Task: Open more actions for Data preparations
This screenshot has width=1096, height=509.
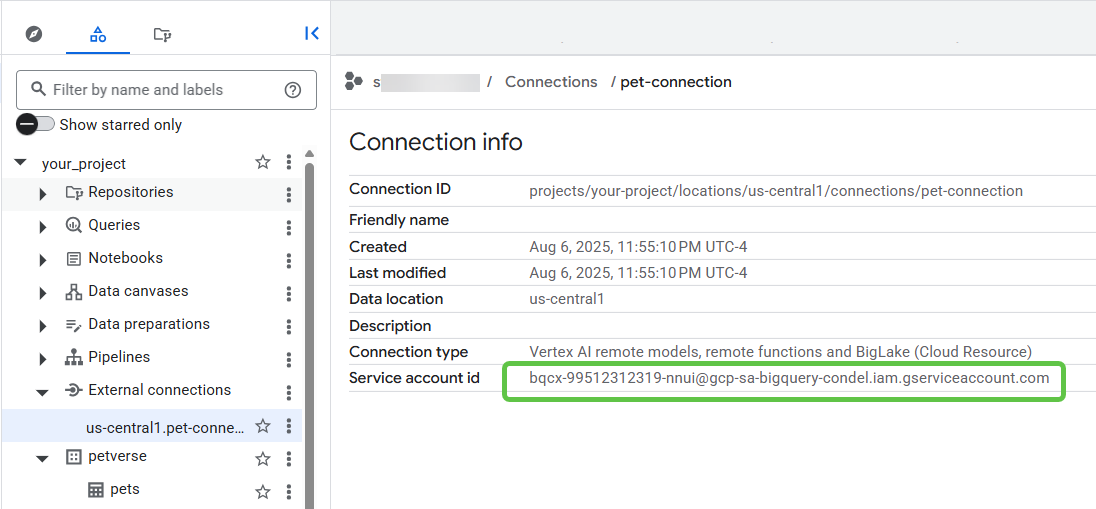Action: point(289,326)
